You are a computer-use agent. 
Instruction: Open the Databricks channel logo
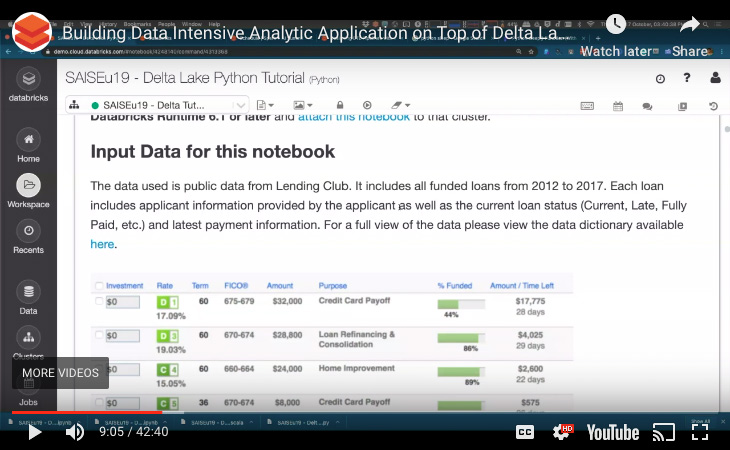32,33
